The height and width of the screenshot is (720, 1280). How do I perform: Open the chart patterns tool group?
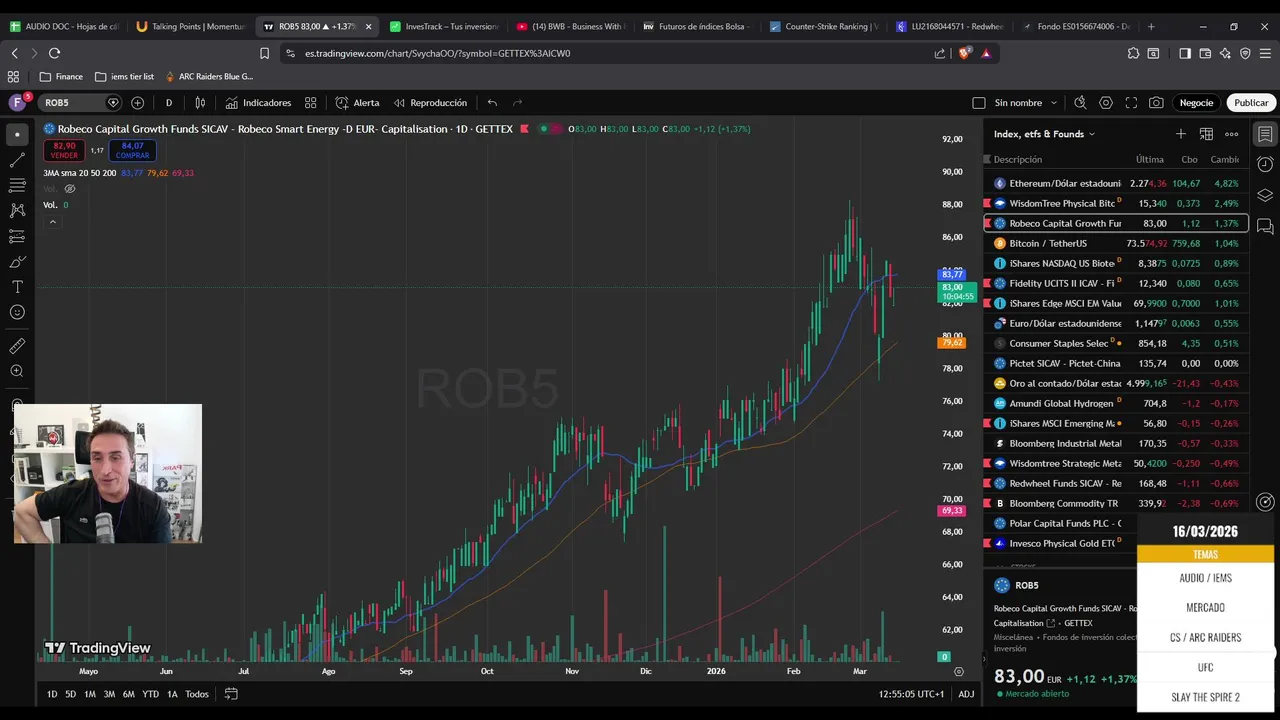17,211
